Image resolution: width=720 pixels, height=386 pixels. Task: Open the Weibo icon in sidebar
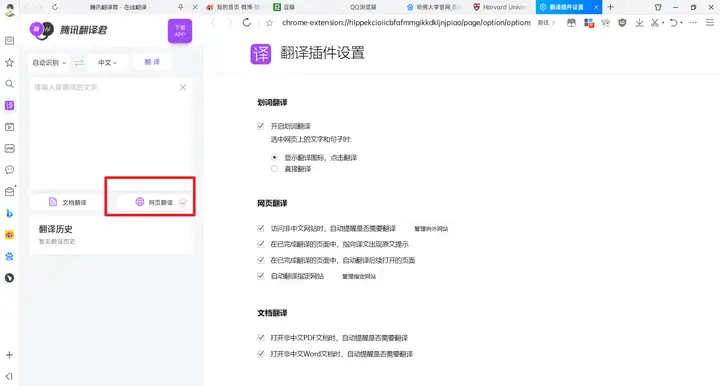[9, 235]
